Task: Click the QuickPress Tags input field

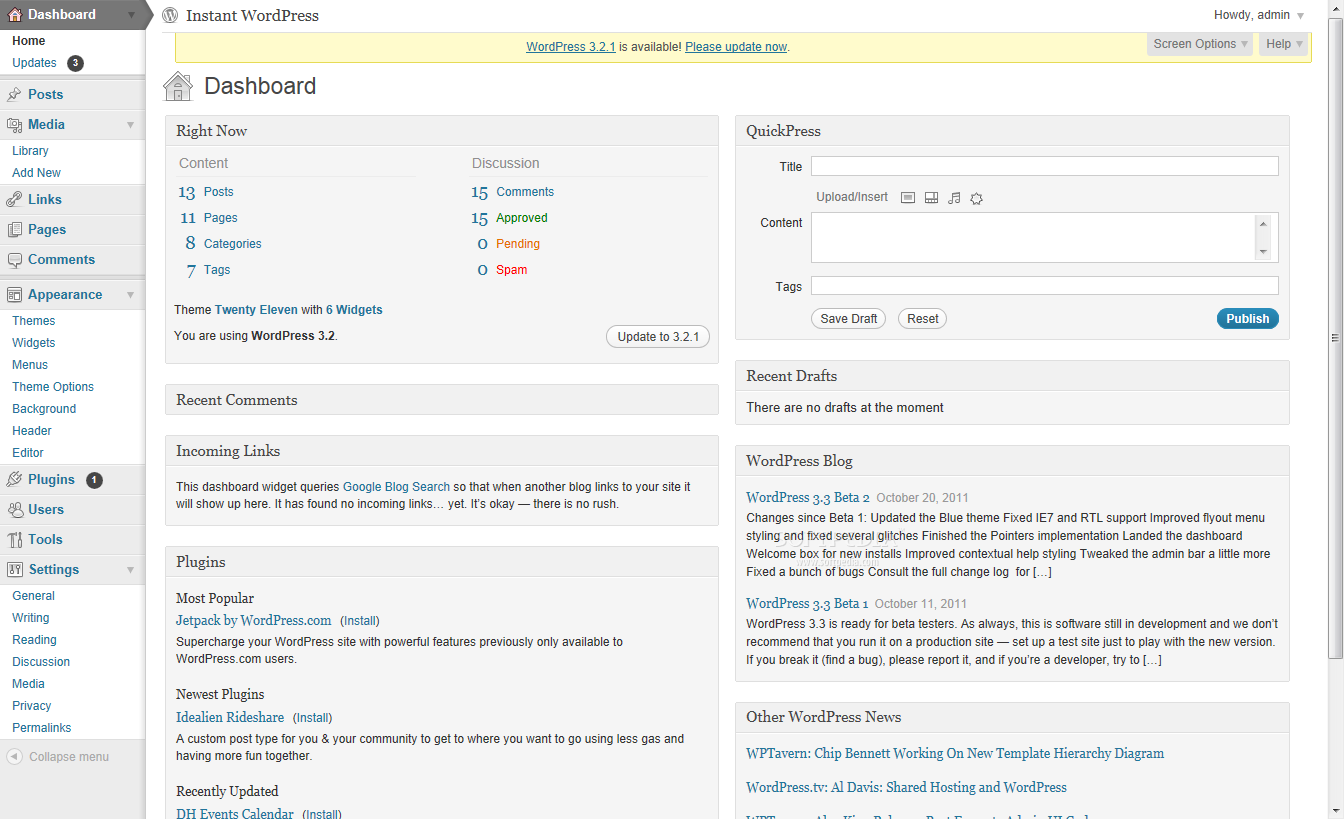Action: 1045,286
